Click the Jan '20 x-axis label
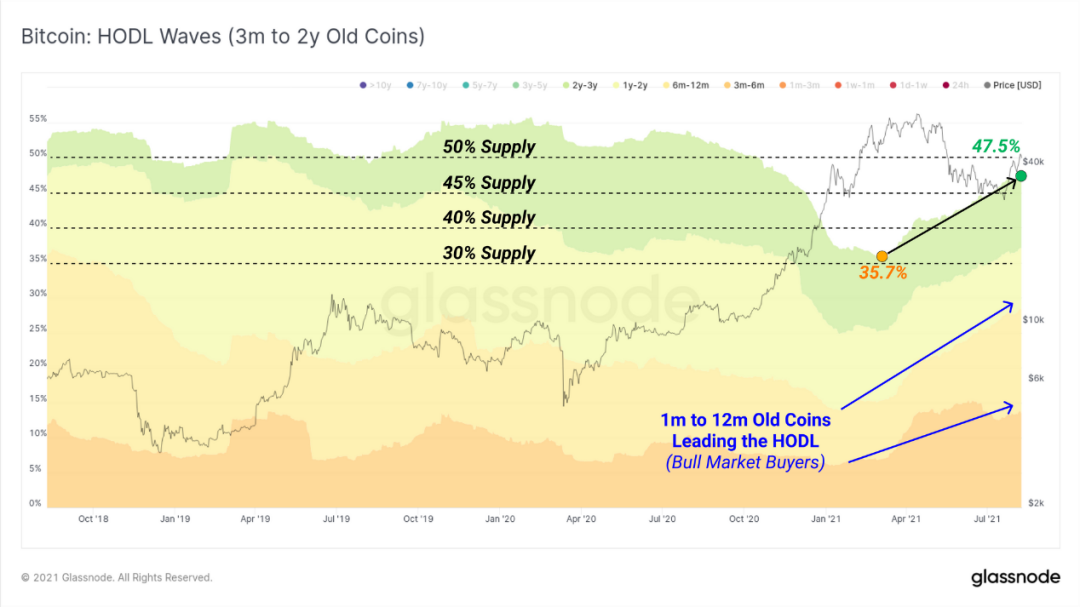1080x607 pixels. (x=499, y=519)
